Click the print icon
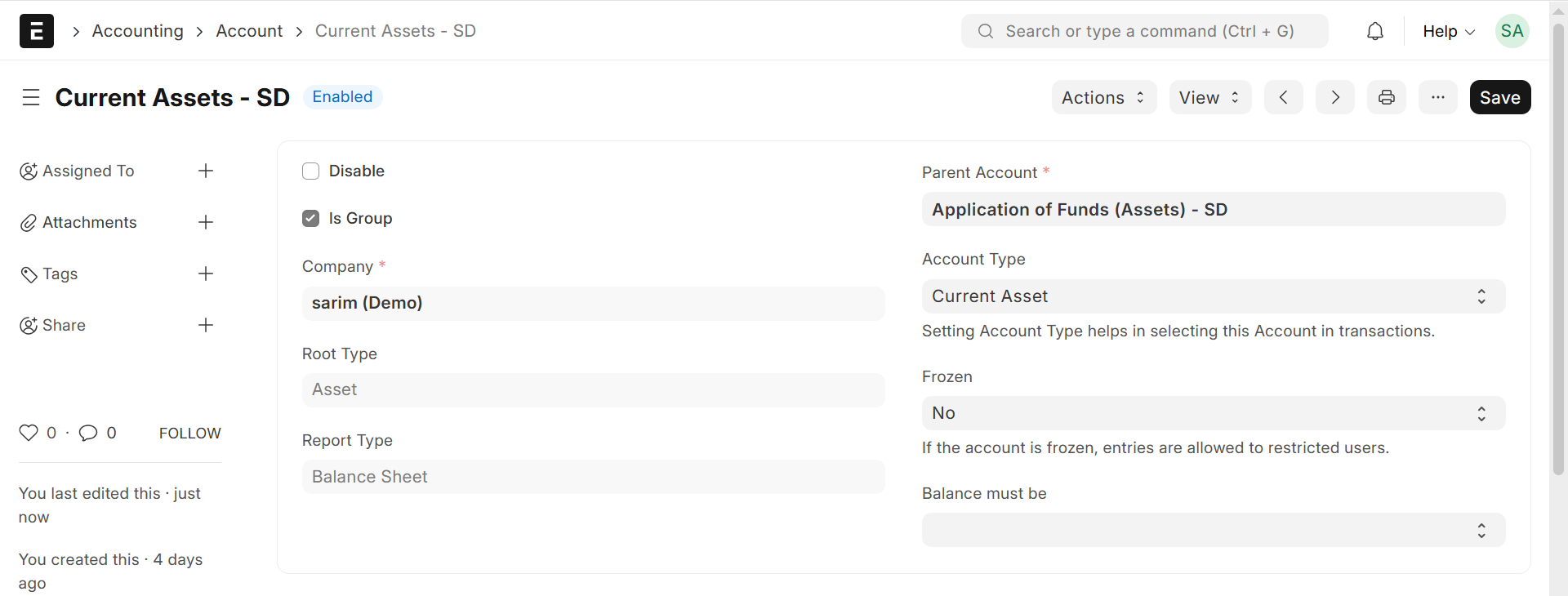The width and height of the screenshot is (1568, 596). point(1386,97)
